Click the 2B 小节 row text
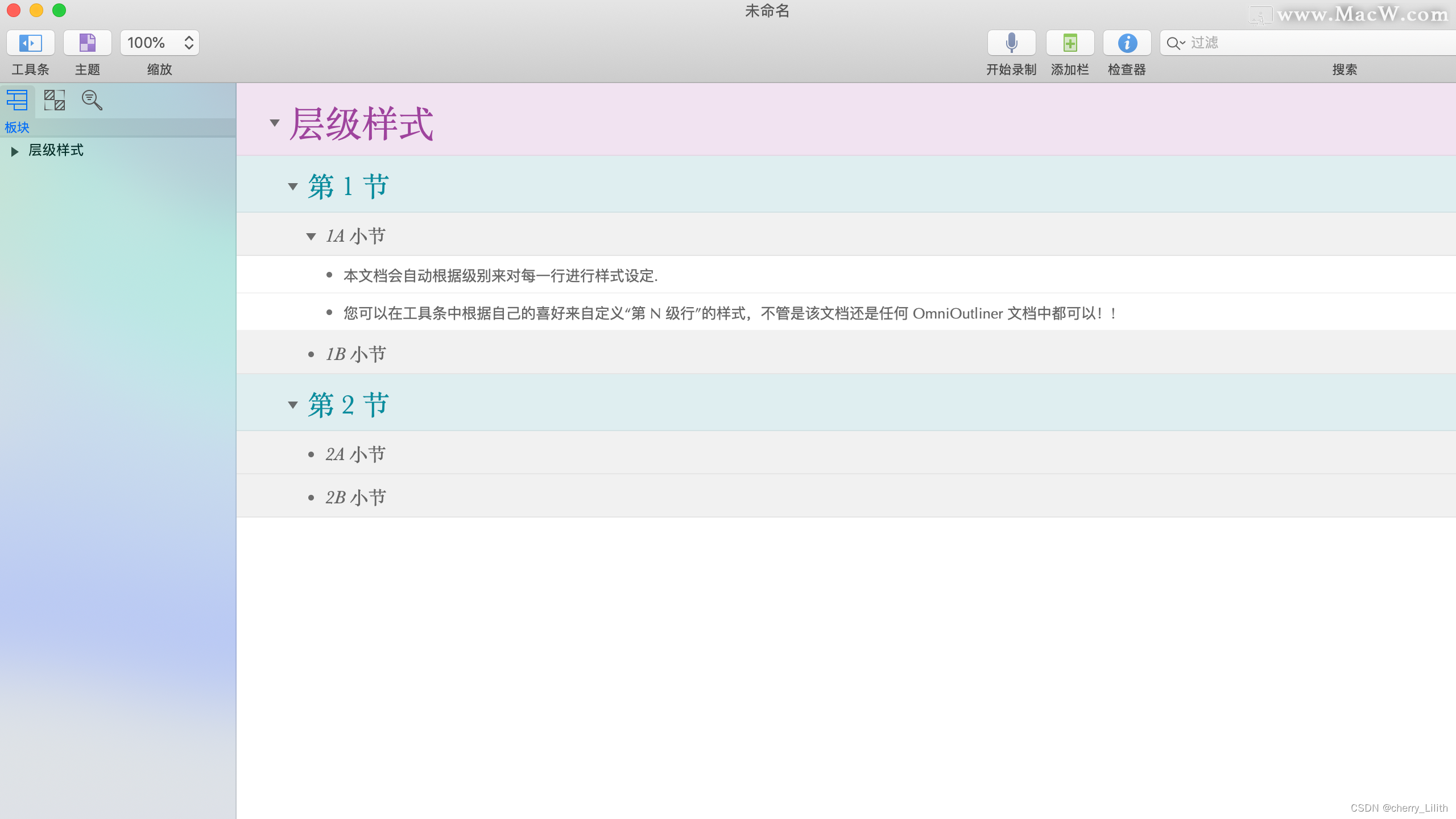1456x819 pixels. (355, 498)
